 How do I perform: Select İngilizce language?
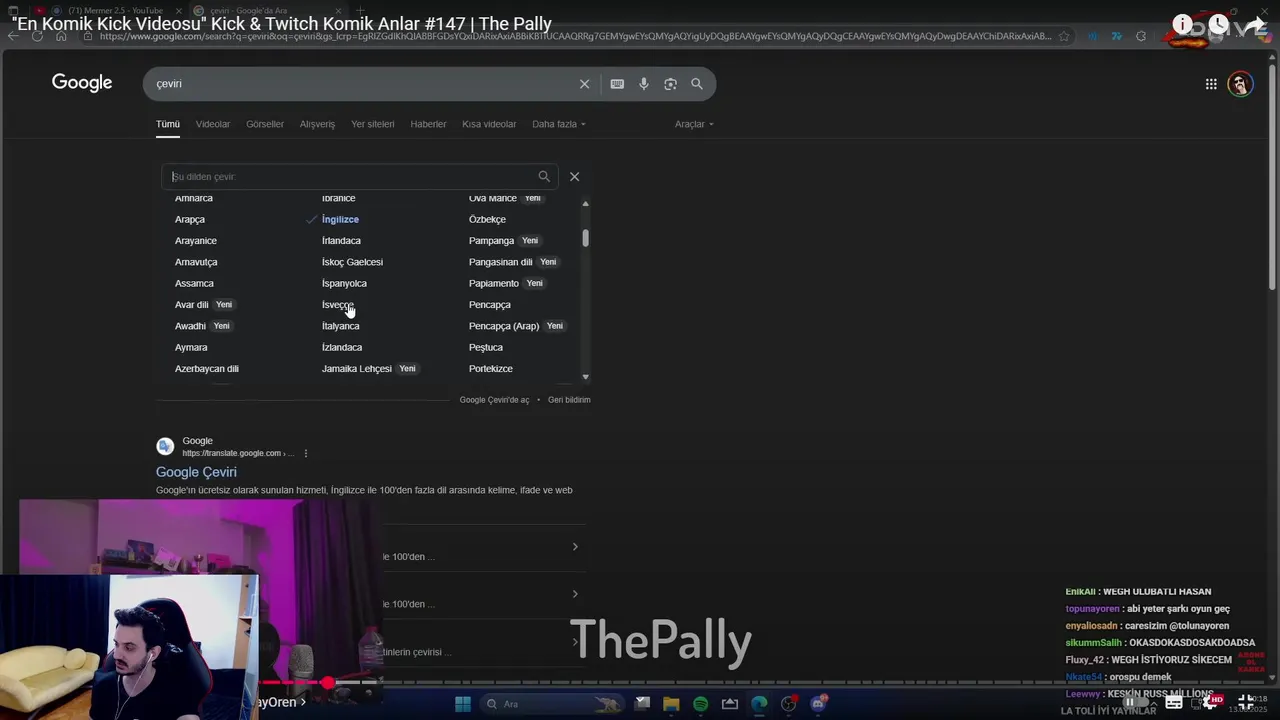pyautogui.click(x=340, y=219)
